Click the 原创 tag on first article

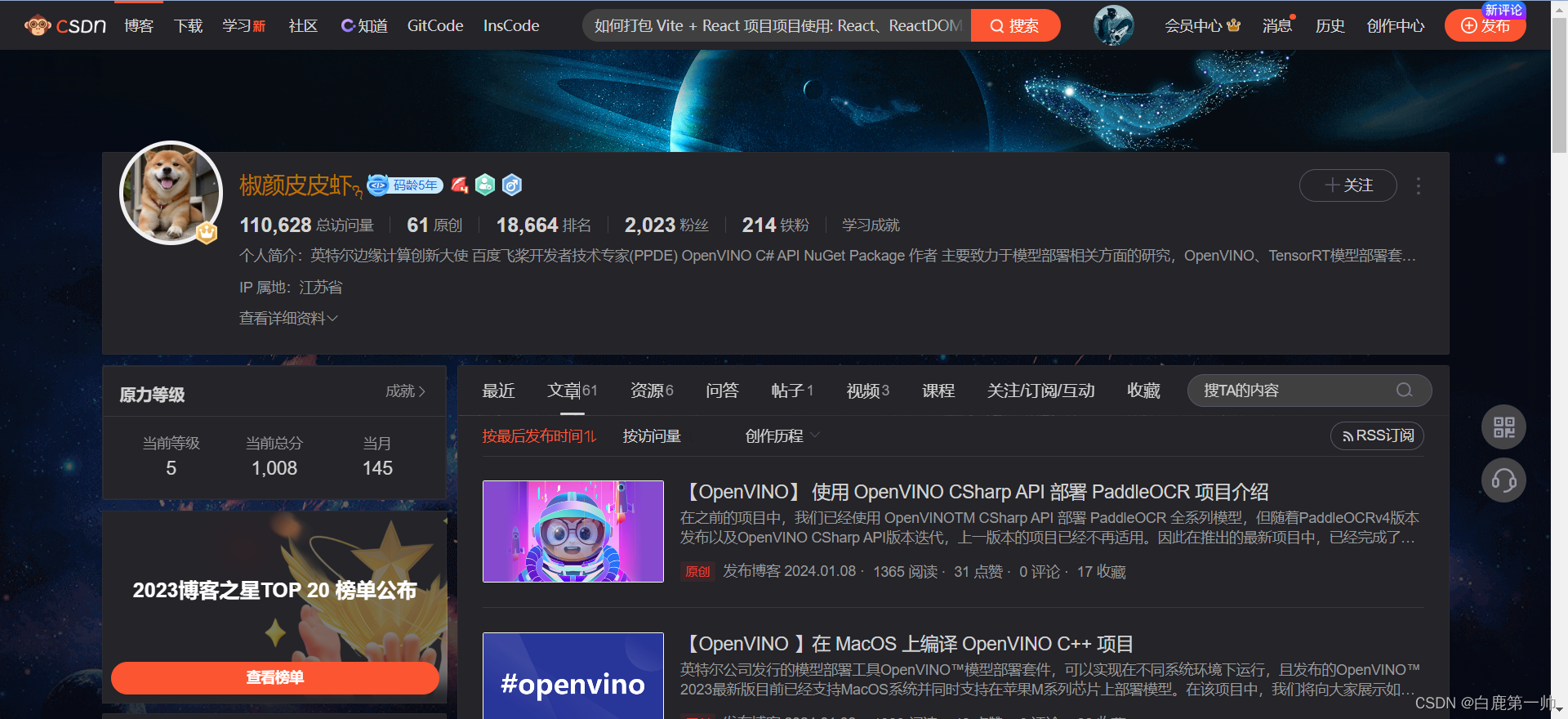coord(697,571)
